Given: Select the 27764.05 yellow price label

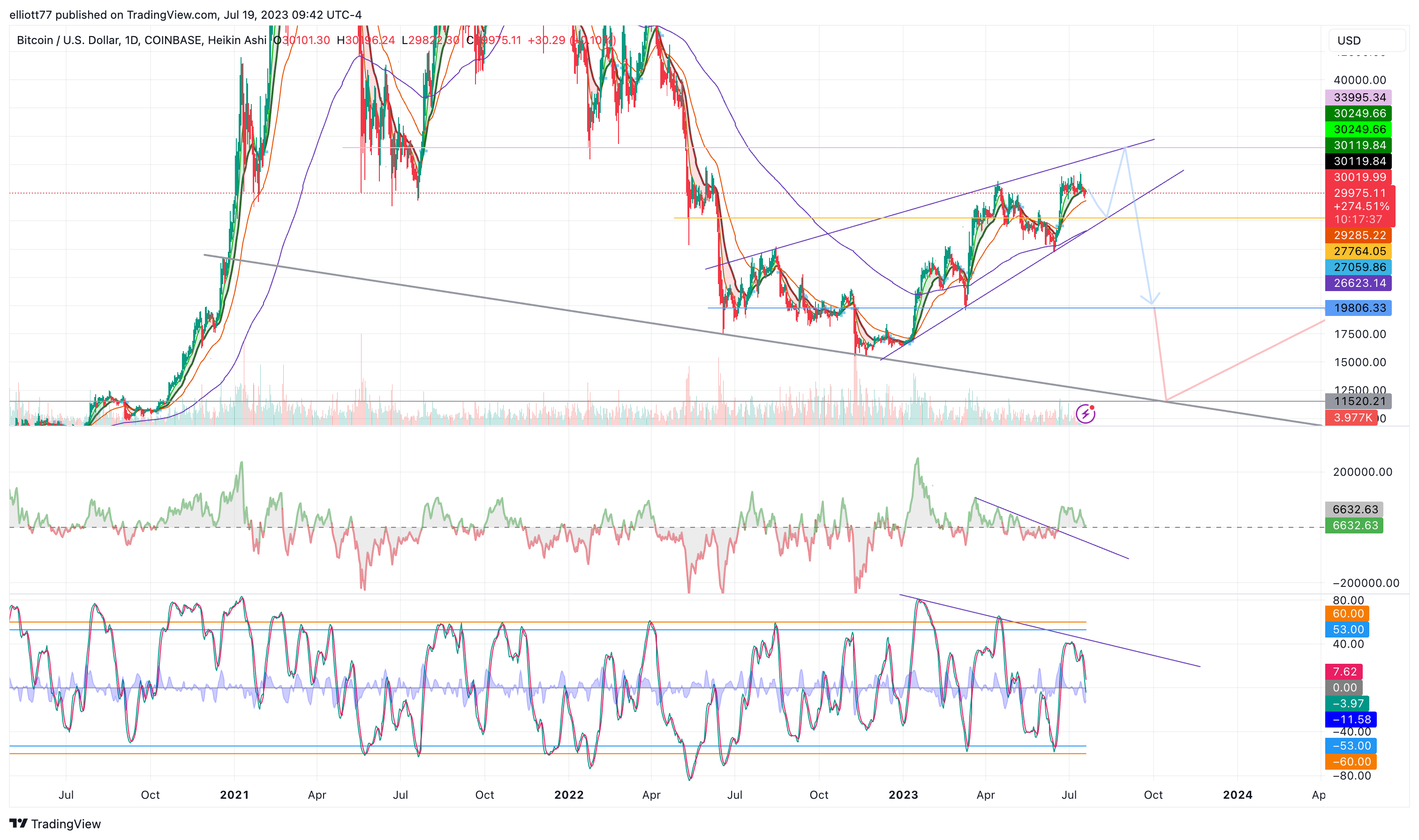Looking at the screenshot, I should pyautogui.click(x=1358, y=251).
